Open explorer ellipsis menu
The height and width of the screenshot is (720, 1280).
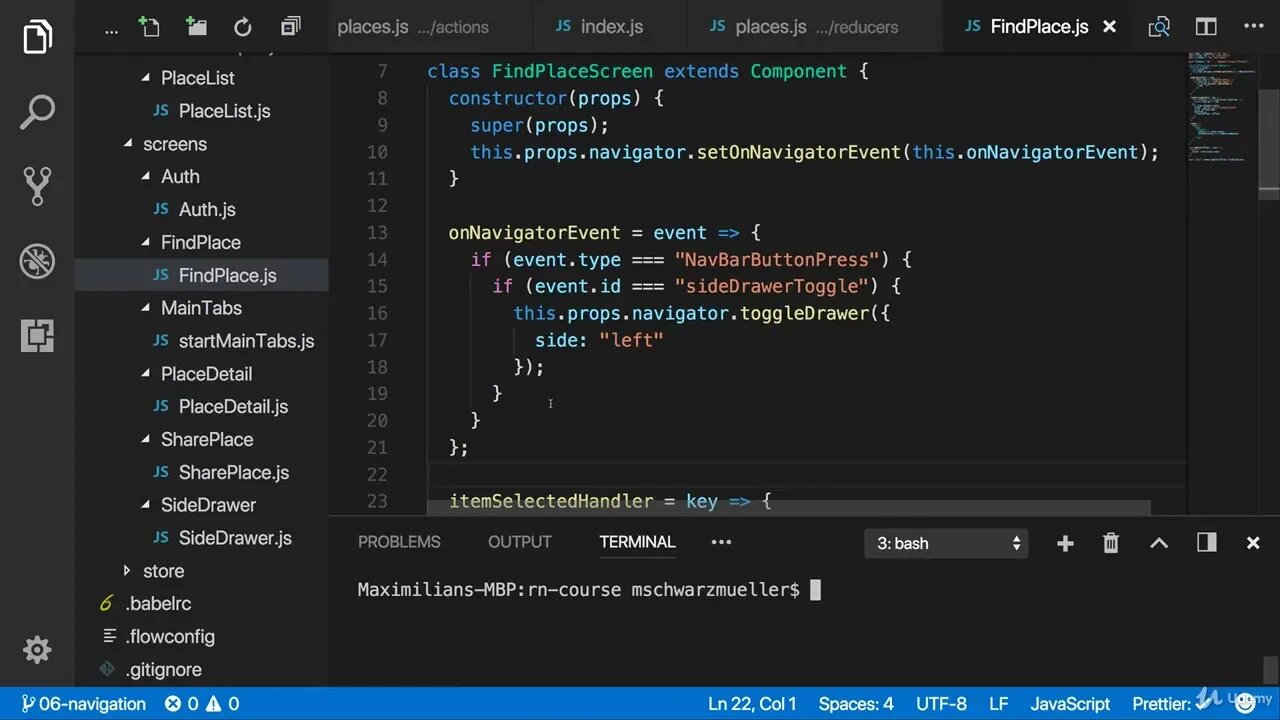[111, 30]
